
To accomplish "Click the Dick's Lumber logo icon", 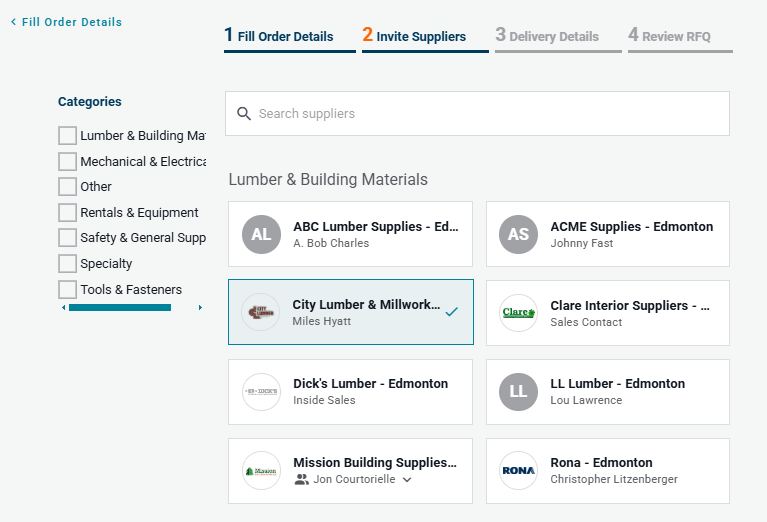I will (x=261, y=391).
